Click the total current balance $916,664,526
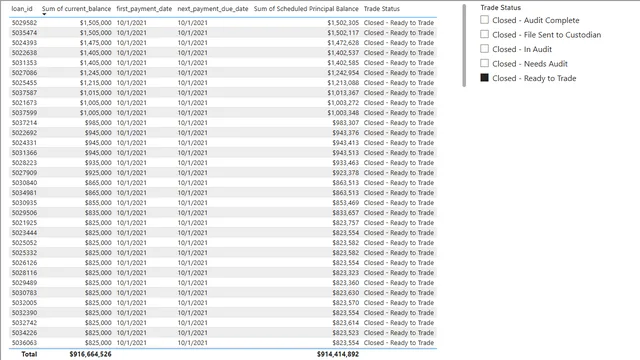Screen dimensions: 640x360 coord(90,354)
